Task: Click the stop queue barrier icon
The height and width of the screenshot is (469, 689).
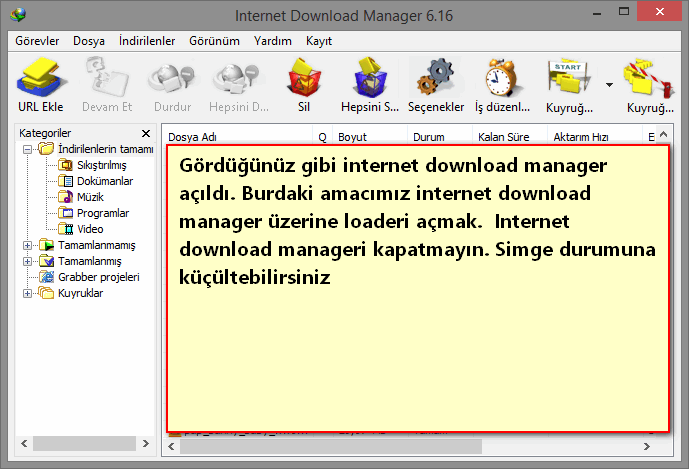Action: click(648, 78)
